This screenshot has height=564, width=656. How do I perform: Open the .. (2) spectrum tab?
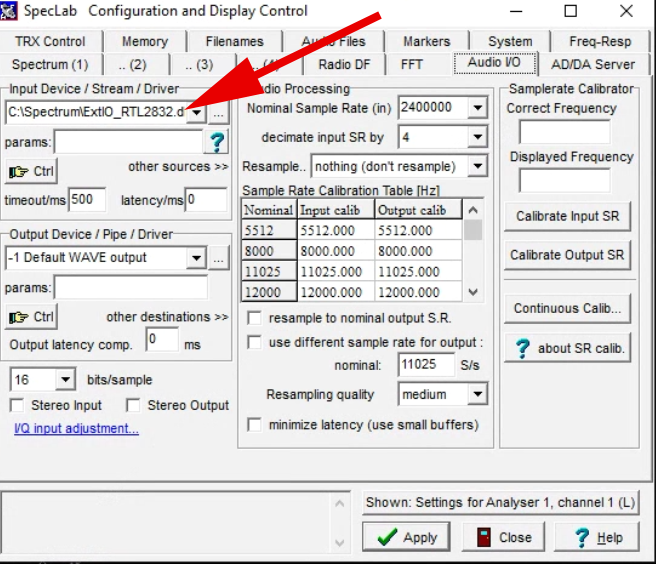[x=132, y=64]
